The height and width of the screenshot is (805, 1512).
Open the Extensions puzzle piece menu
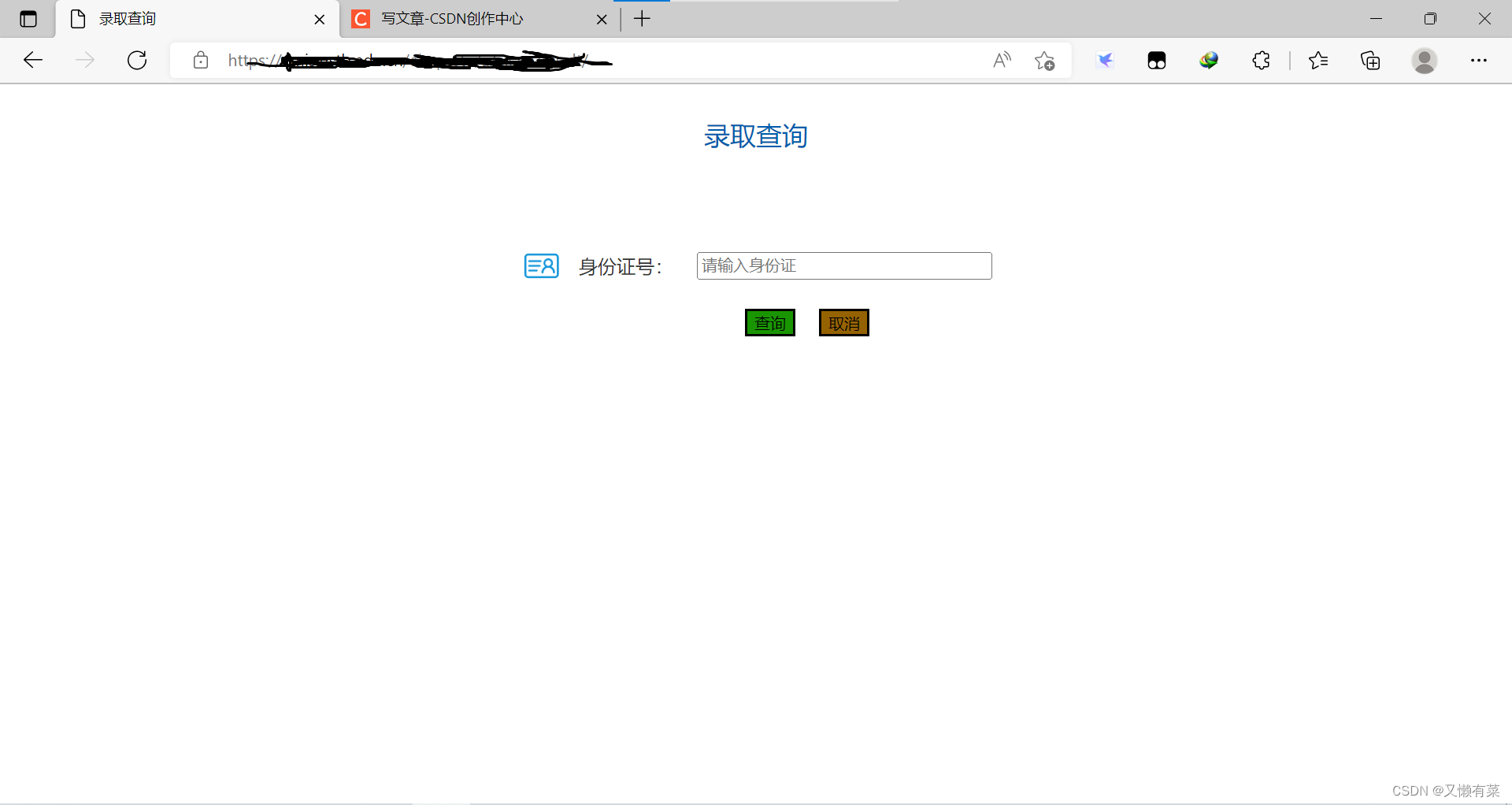tap(1261, 60)
